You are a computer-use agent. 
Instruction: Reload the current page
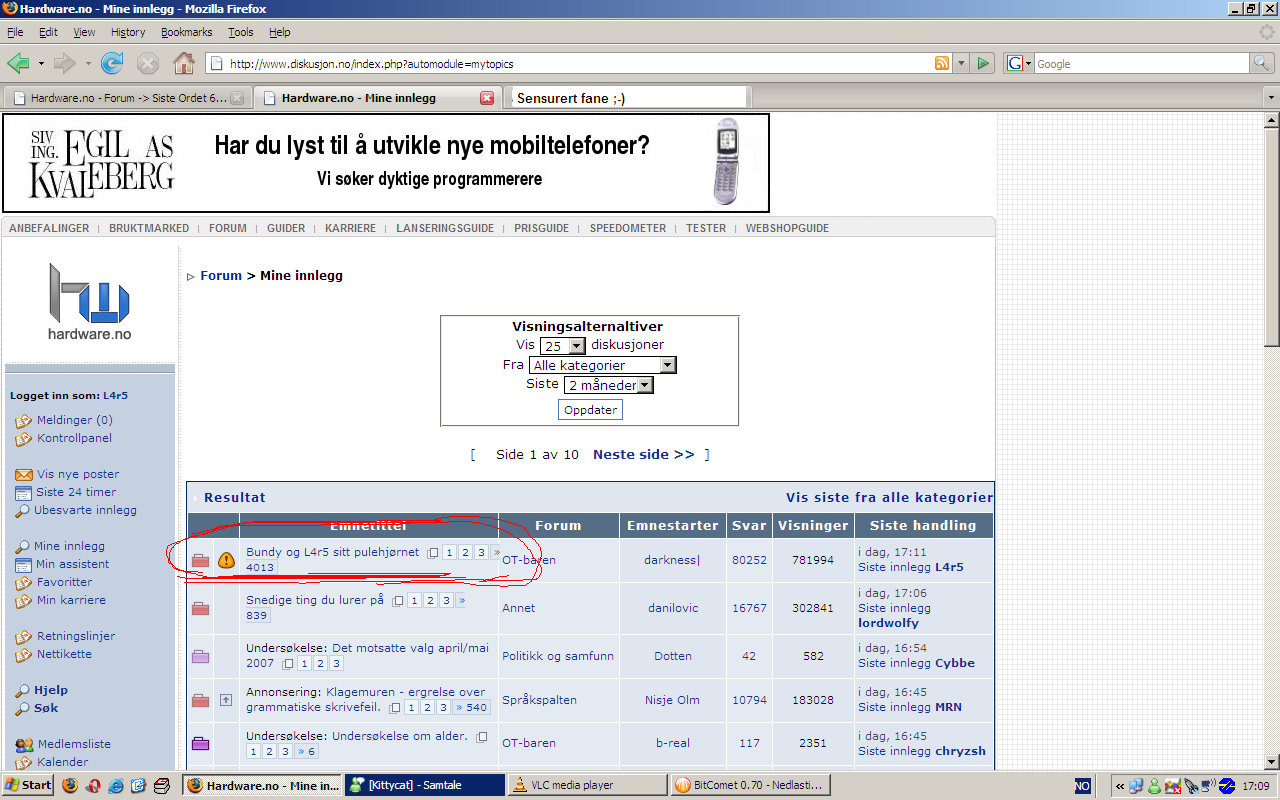pos(112,63)
